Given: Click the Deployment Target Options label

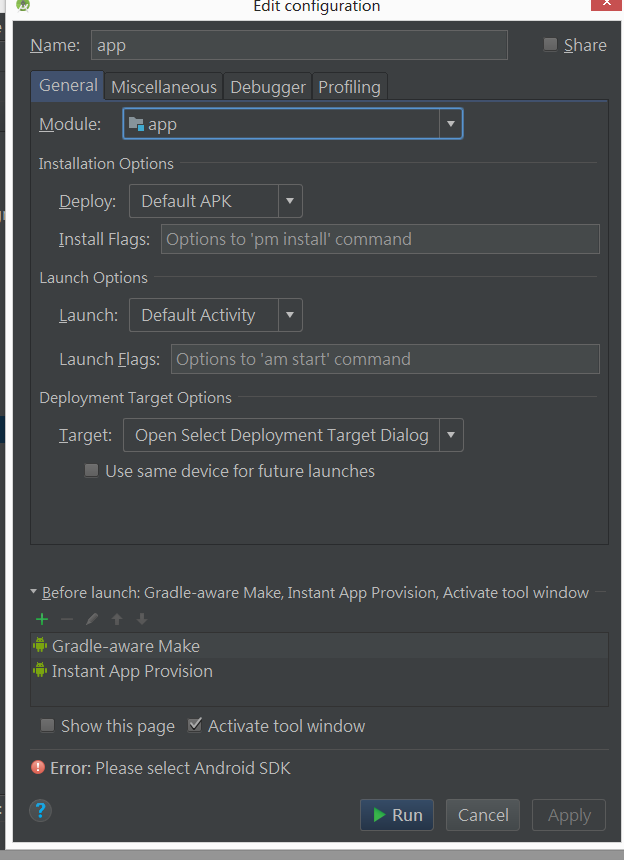Looking at the screenshot, I should click(x=135, y=398).
